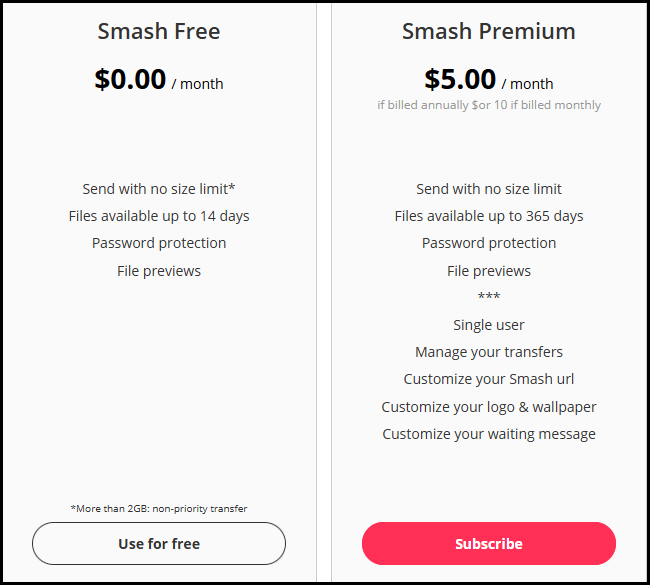The image size is (650, 585).
Task: Click the $0.00 per month price
Action: (159, 80)
